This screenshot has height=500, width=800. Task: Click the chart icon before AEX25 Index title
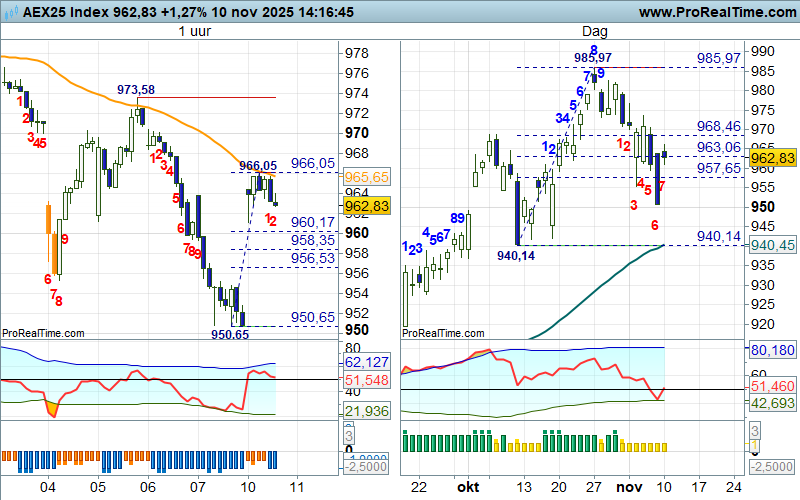10,12
